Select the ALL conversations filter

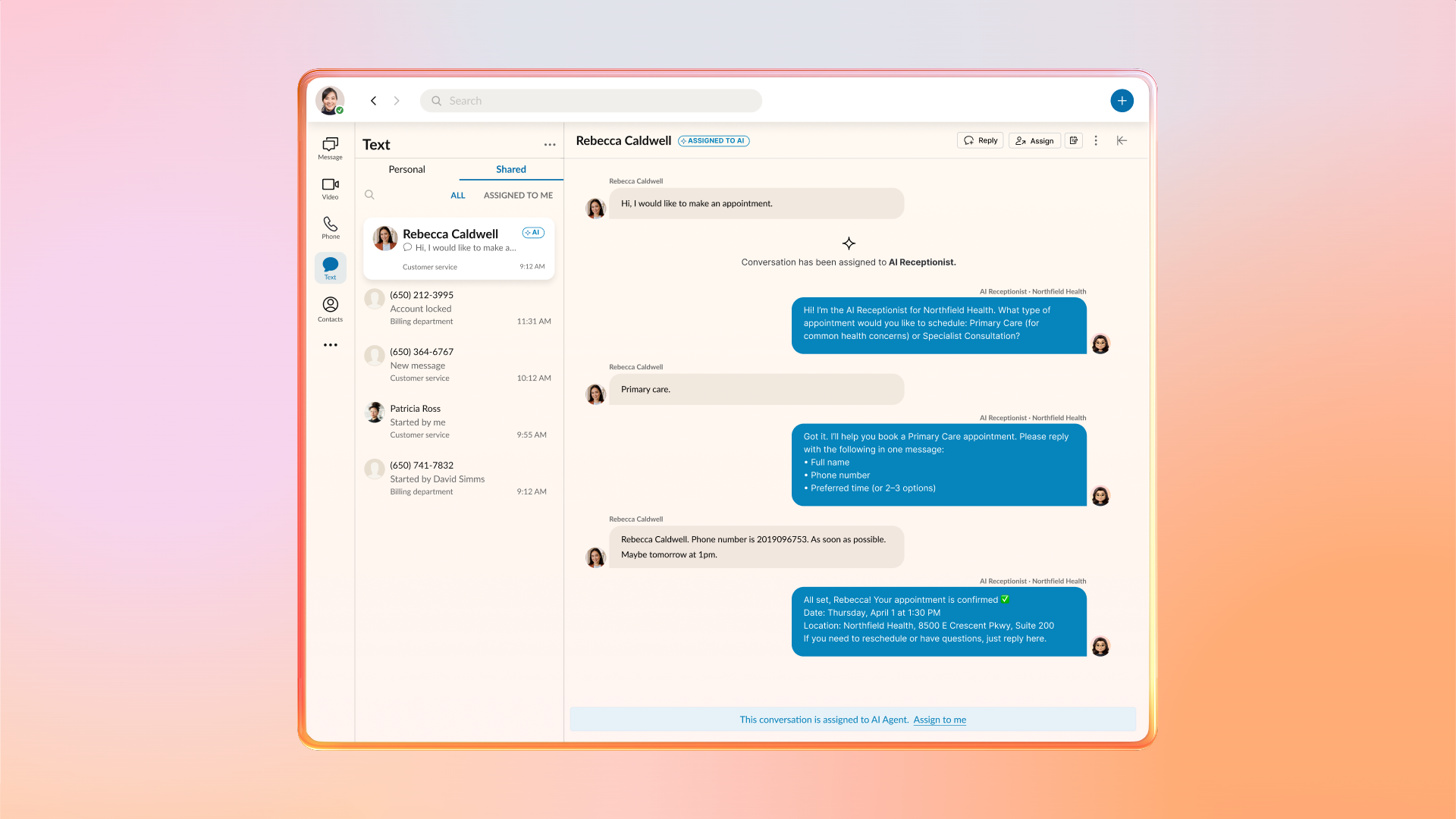[x=457, y=195]
